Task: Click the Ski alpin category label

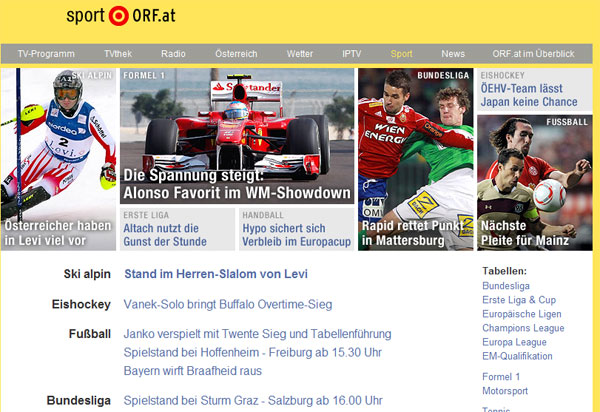Action: (x=87, y=274)
